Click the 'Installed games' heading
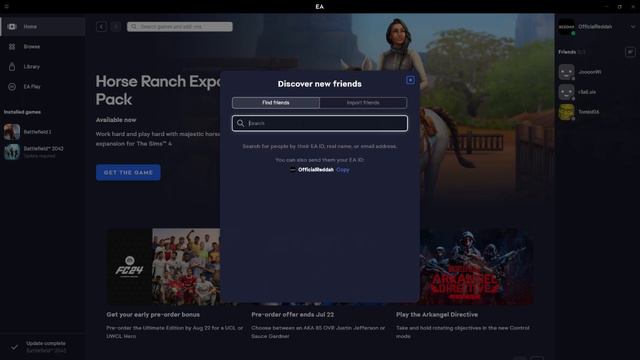640x360 pixels. (22, 112)
